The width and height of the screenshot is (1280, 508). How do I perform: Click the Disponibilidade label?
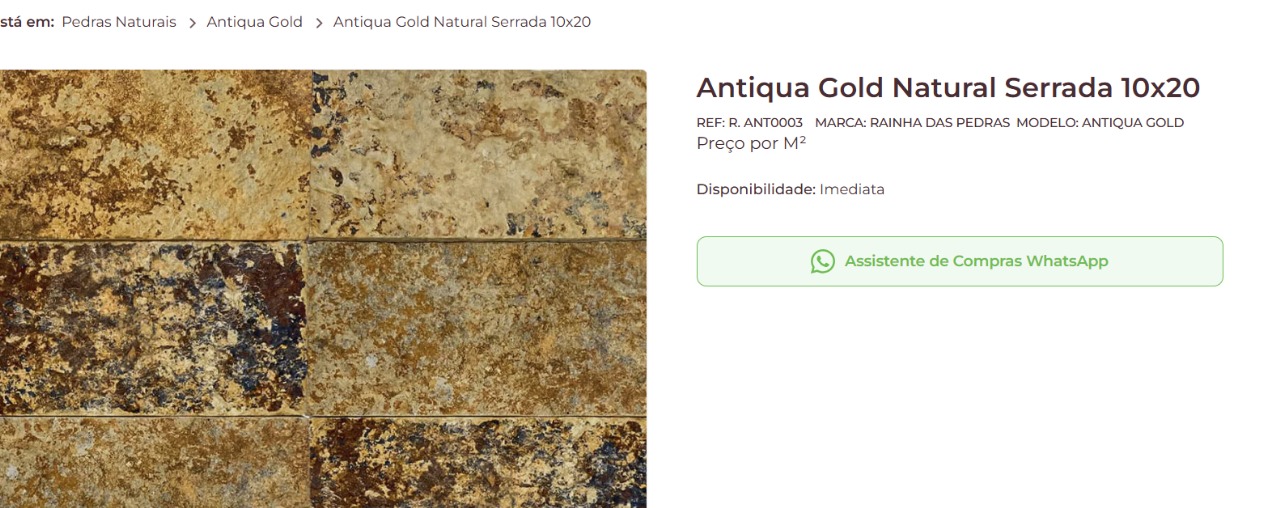pos(756,189)
